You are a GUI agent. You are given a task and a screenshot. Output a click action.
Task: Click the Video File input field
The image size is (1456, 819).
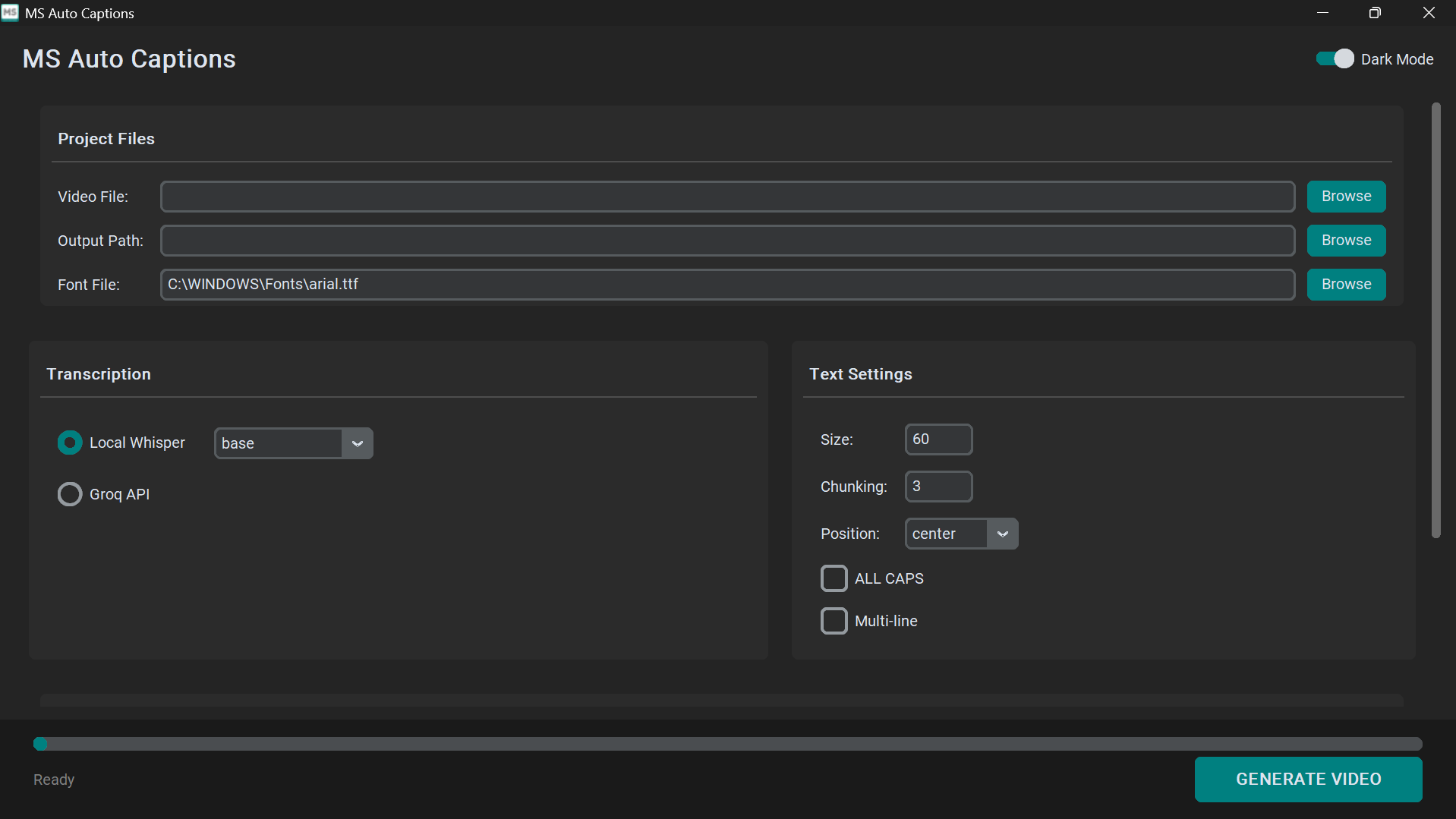click(x=726, y=196)
